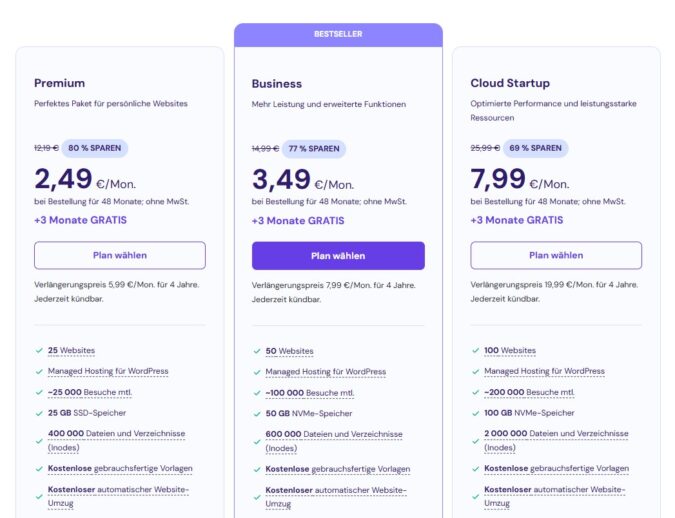
Task: Choose the Cloud Startup 'Plan wählen' button
Action: pos(556,255)
